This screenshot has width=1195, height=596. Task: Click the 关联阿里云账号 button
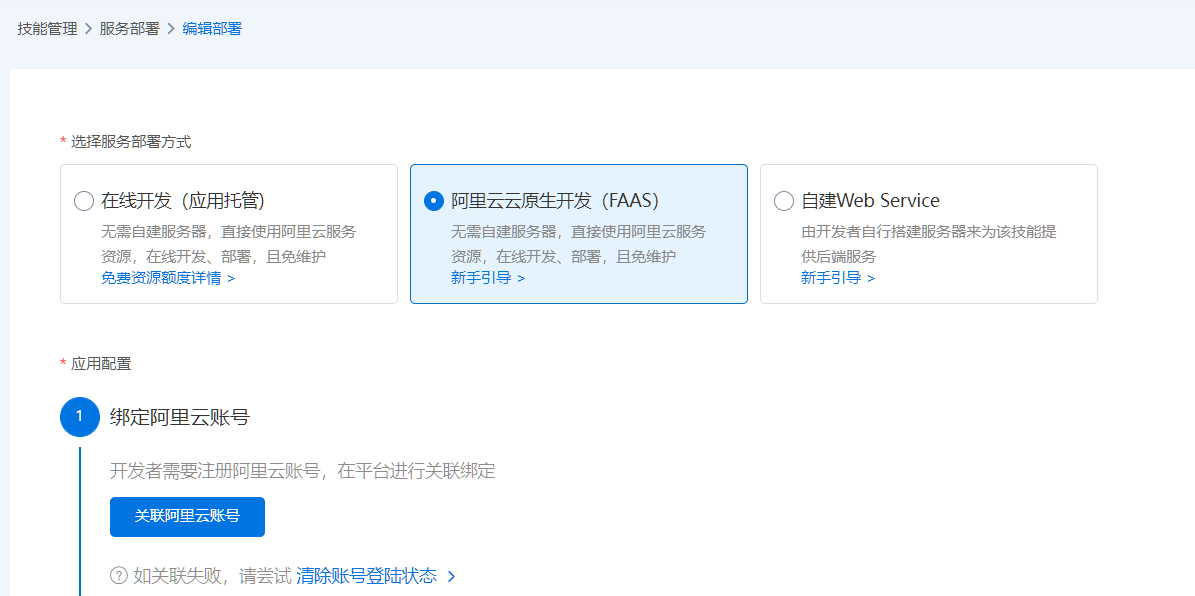(187, 517)
